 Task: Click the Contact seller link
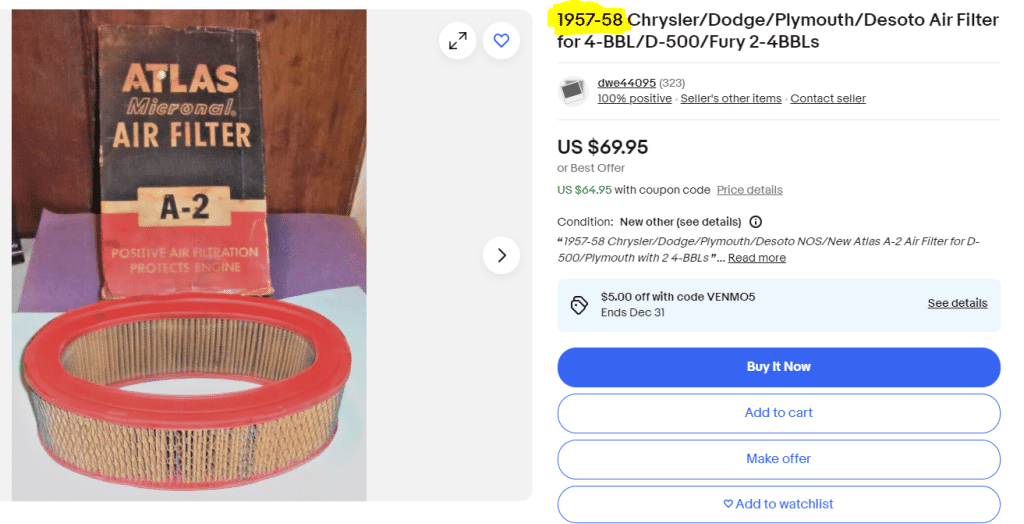tap(828, 99)
